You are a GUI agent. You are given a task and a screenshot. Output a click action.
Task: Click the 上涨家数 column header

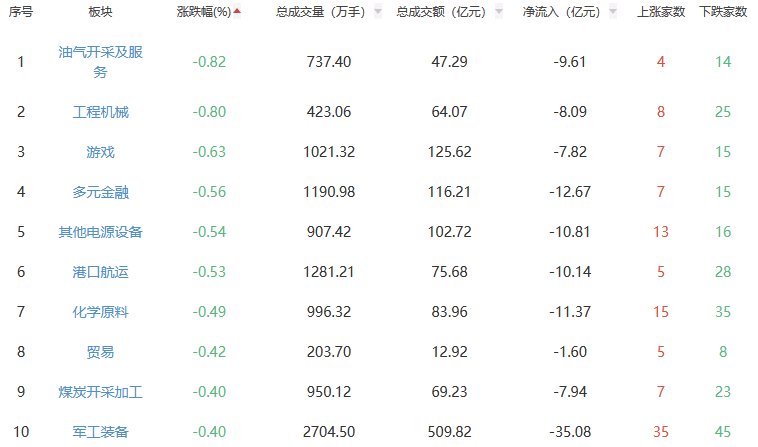click(660, 12)
